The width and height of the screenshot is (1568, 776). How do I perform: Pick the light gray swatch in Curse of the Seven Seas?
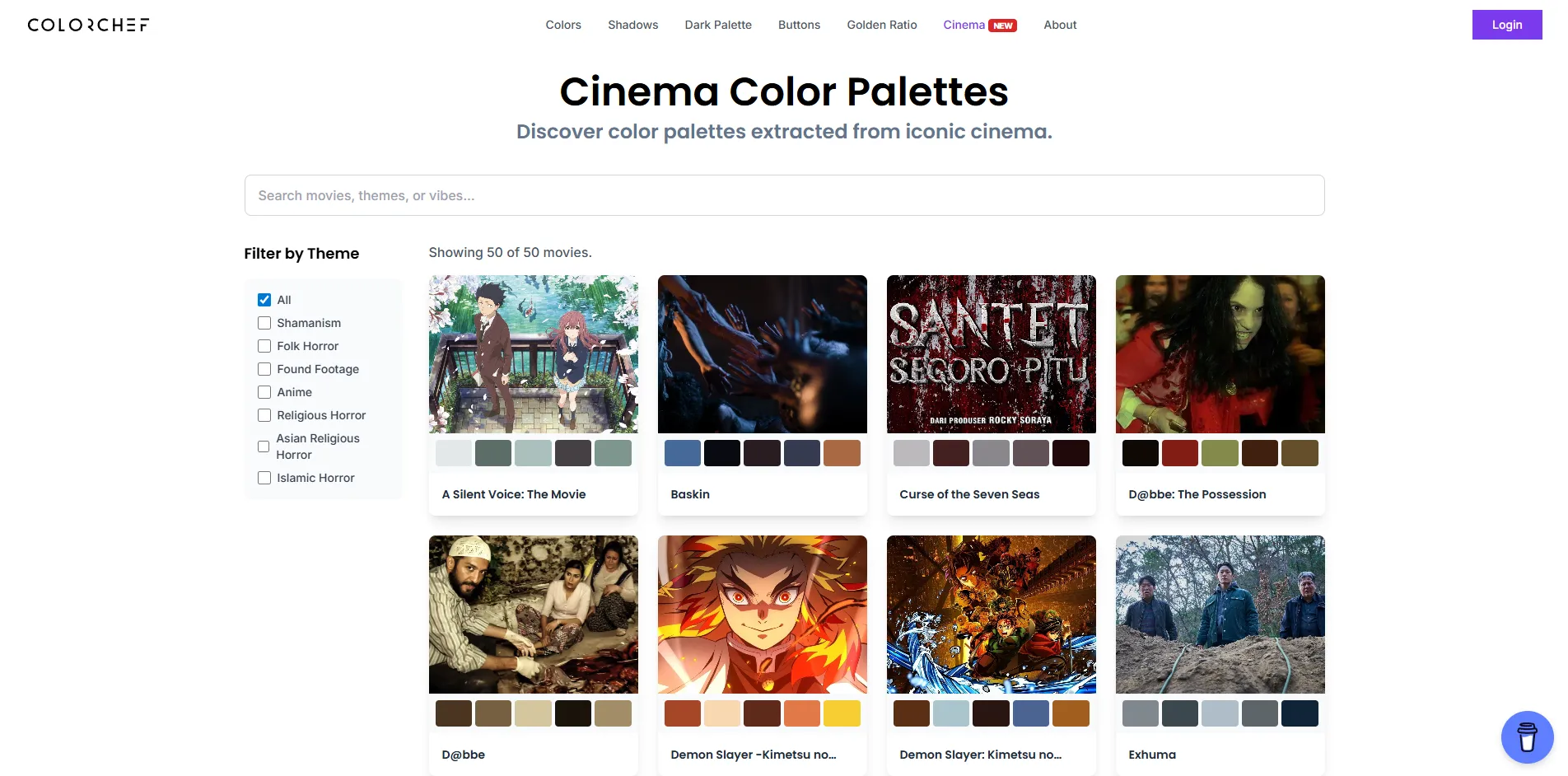[912, 453]
